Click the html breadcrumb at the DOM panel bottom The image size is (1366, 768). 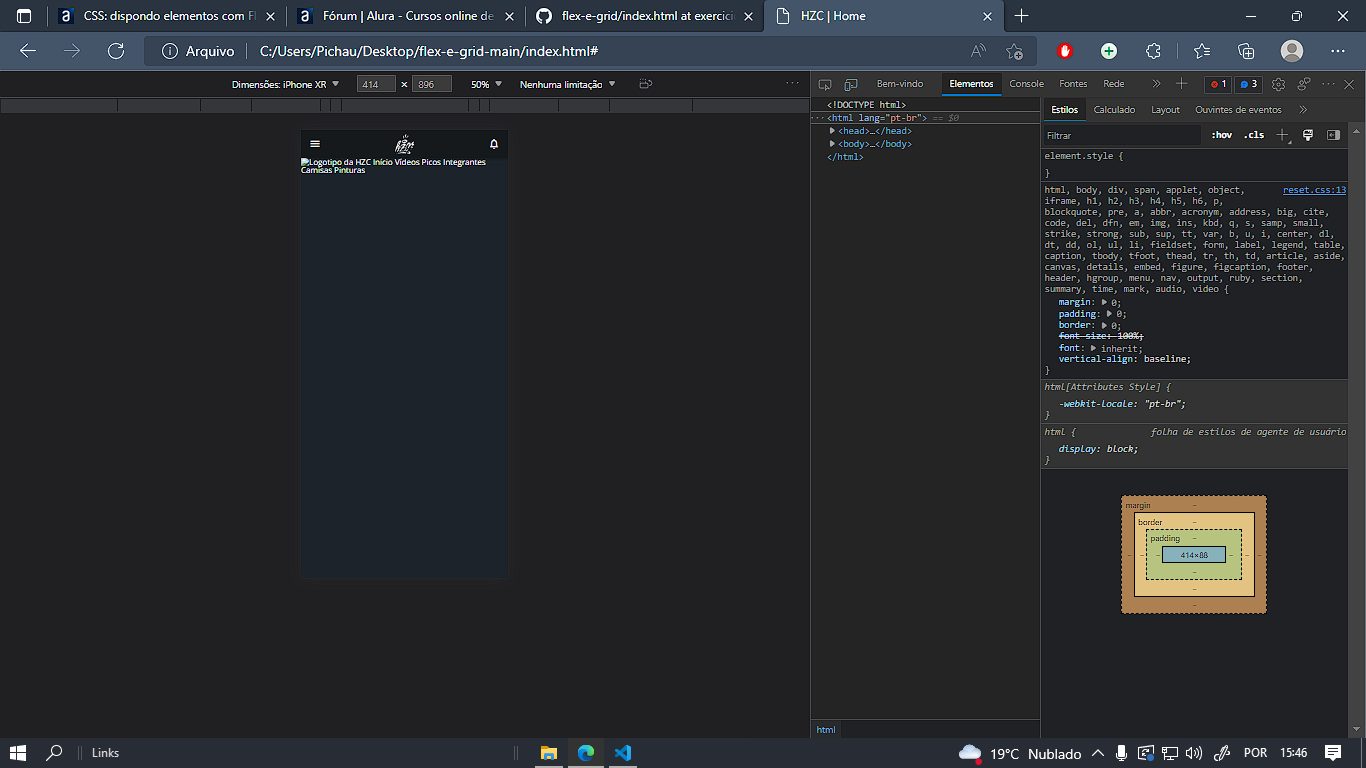(x=826, y=730)
